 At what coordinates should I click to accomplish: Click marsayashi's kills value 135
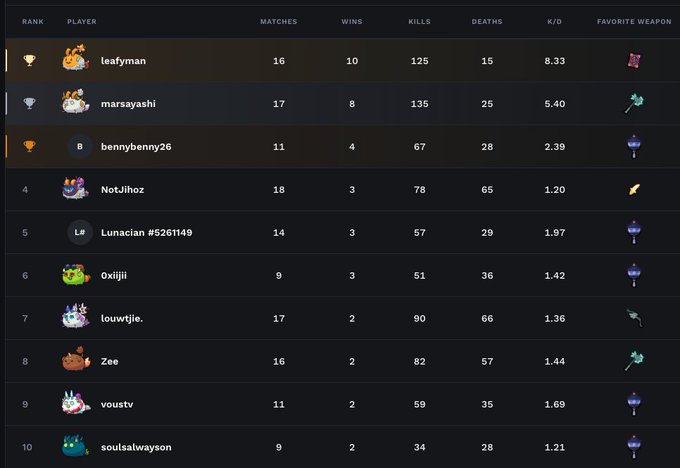click(x=419, y=104)
